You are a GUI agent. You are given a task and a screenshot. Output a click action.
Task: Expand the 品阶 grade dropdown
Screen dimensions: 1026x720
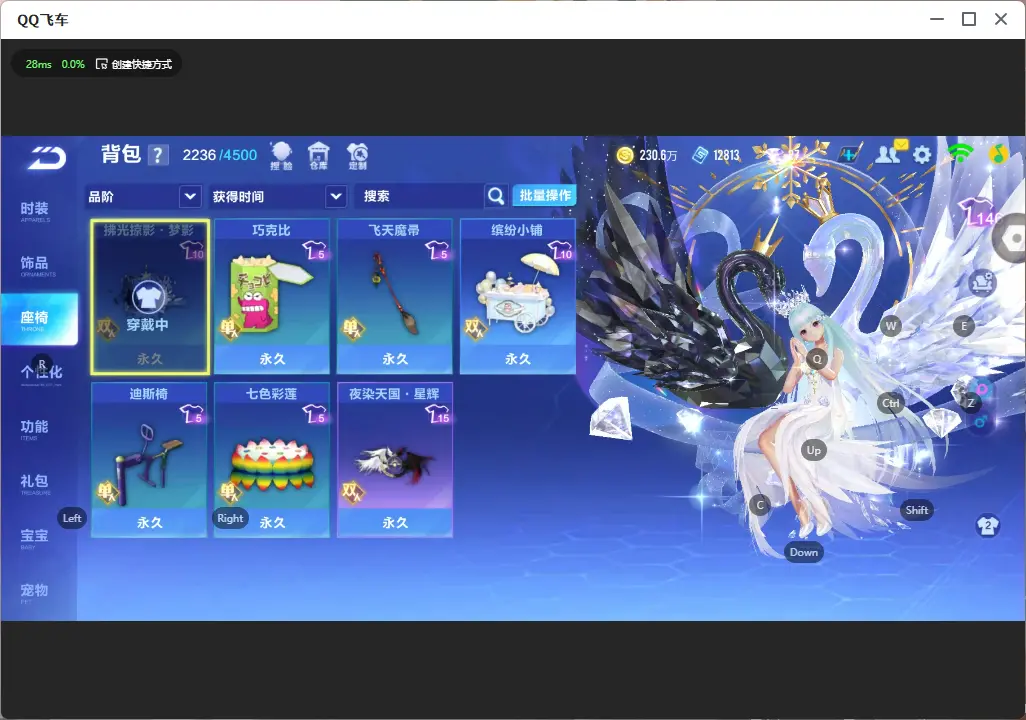tap(143, 196)
